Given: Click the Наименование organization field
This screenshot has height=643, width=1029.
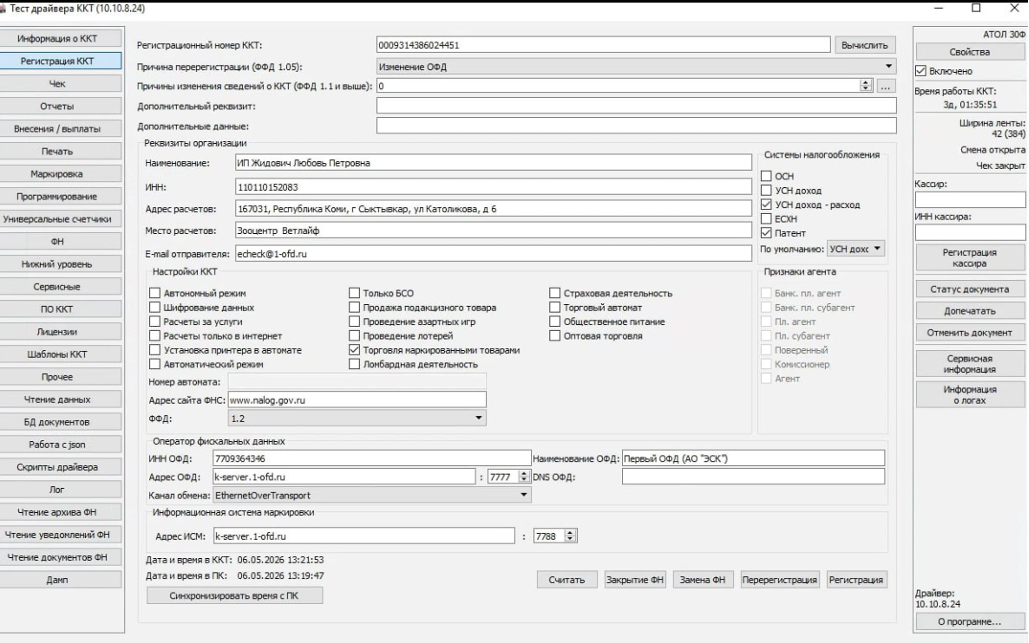Looking at the screenshot, I should click(x=494, y=163).
